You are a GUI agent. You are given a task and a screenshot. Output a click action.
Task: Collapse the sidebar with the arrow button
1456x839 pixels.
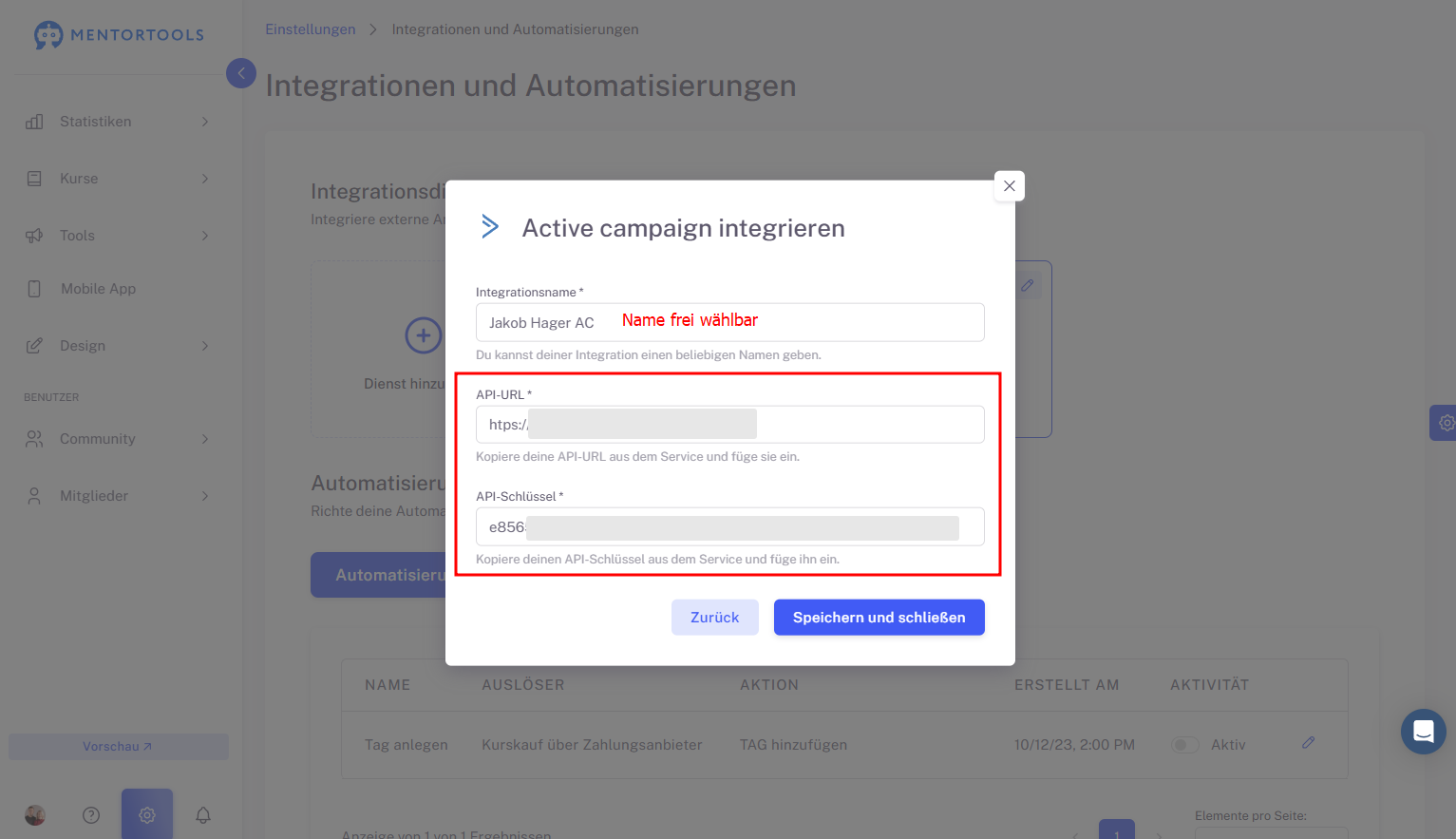tap(241, 73)
